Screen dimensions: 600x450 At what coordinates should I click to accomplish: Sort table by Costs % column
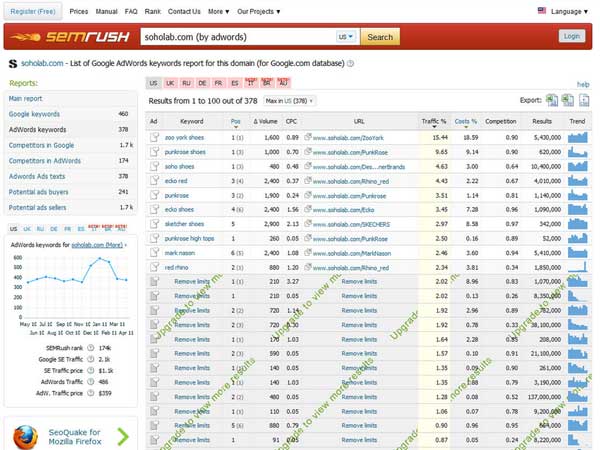(x=466, y=122)
